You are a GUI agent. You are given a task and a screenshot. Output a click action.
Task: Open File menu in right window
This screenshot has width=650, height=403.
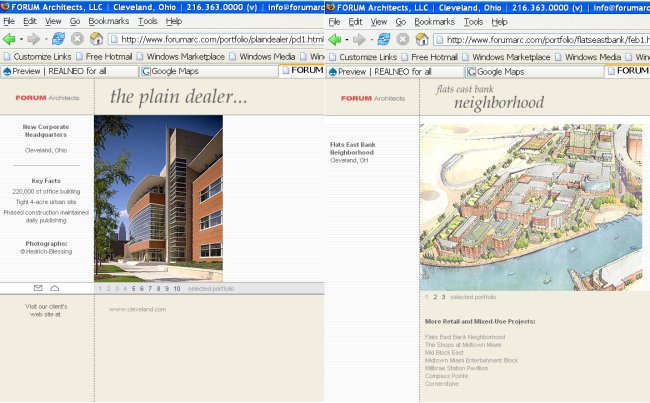coord(334,22)
